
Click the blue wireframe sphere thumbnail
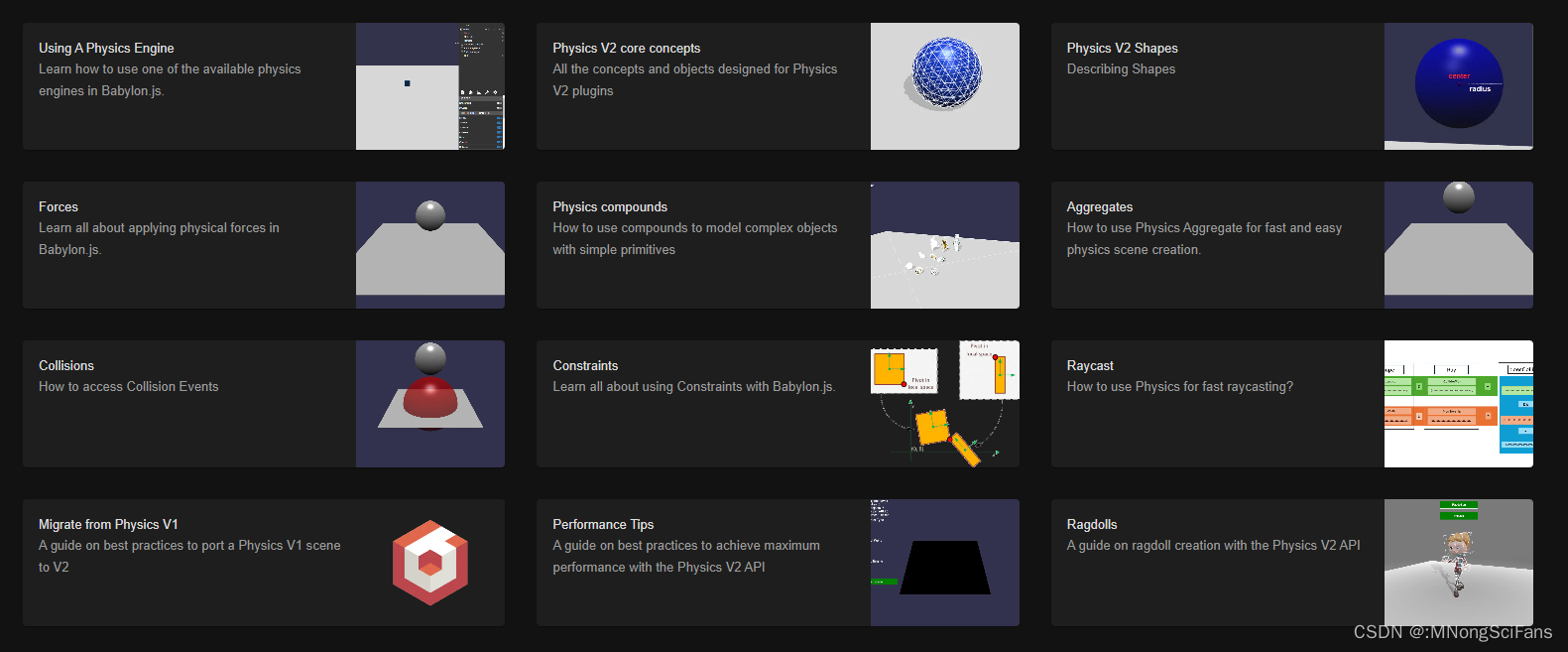(944, 86)
